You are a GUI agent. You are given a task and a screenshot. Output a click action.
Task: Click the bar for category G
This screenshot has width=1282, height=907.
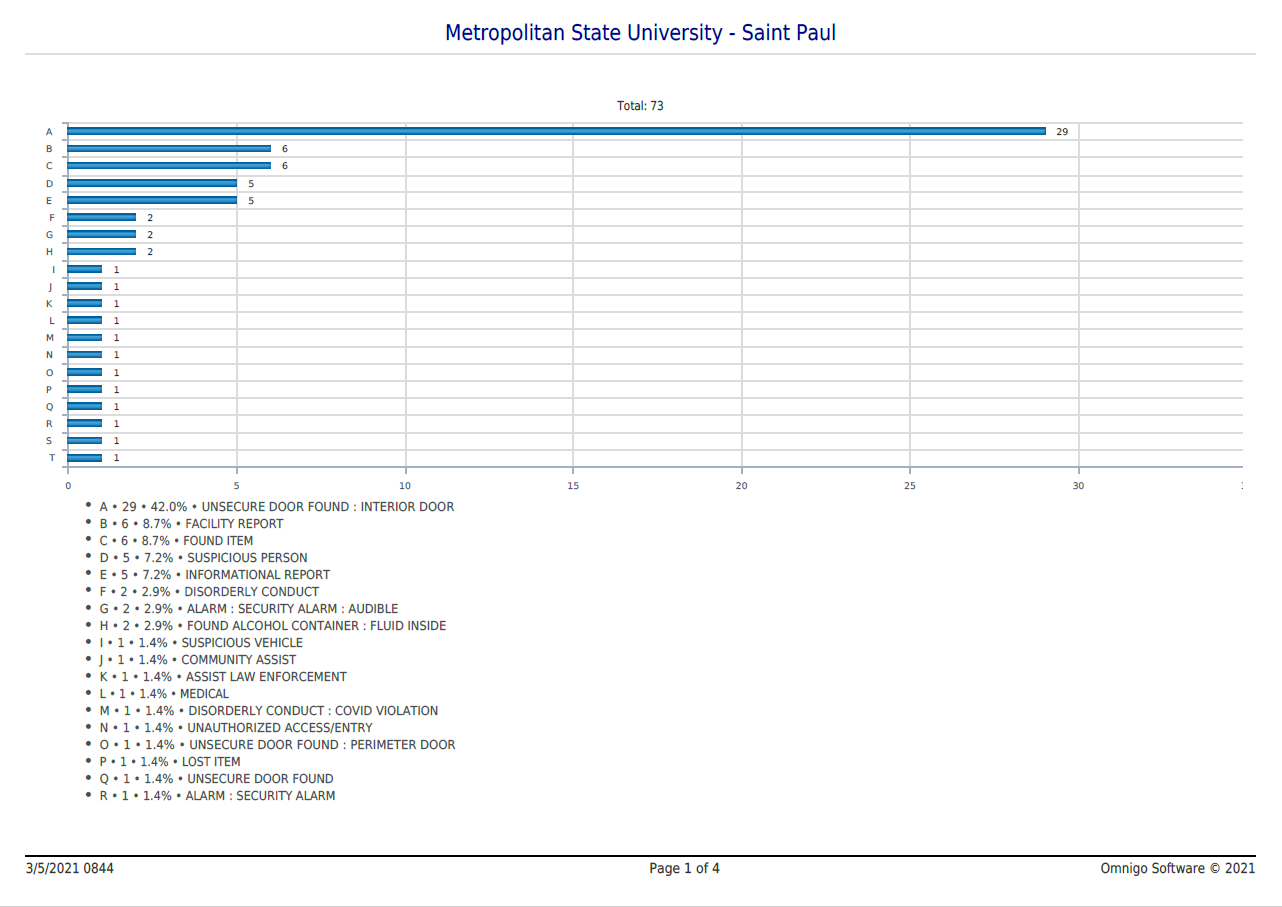(101, 234)
